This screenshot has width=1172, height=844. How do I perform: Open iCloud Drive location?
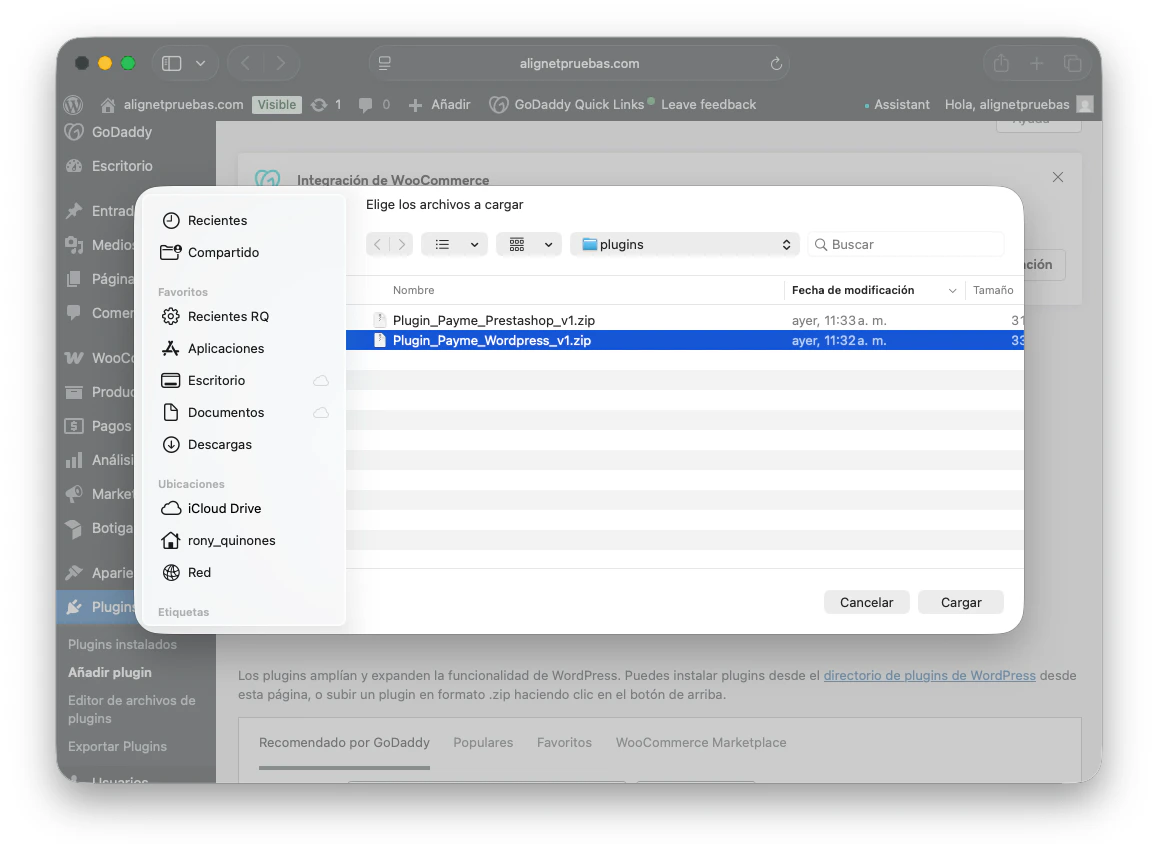click(x=212, y=508)
